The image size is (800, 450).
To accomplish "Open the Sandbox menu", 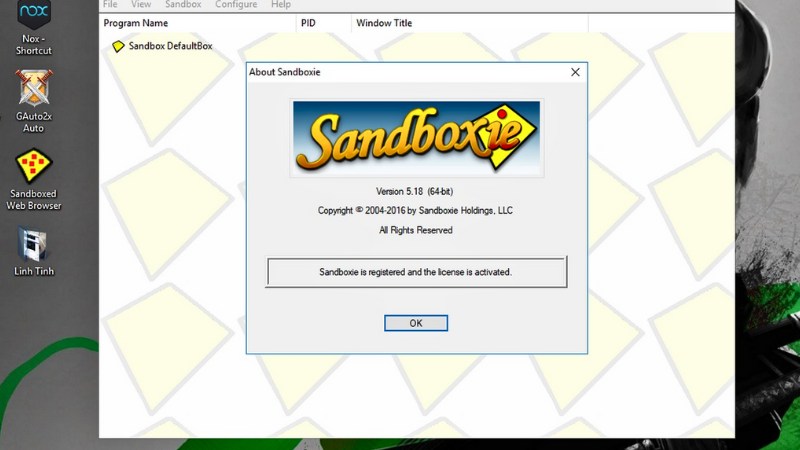I will 183,5.
